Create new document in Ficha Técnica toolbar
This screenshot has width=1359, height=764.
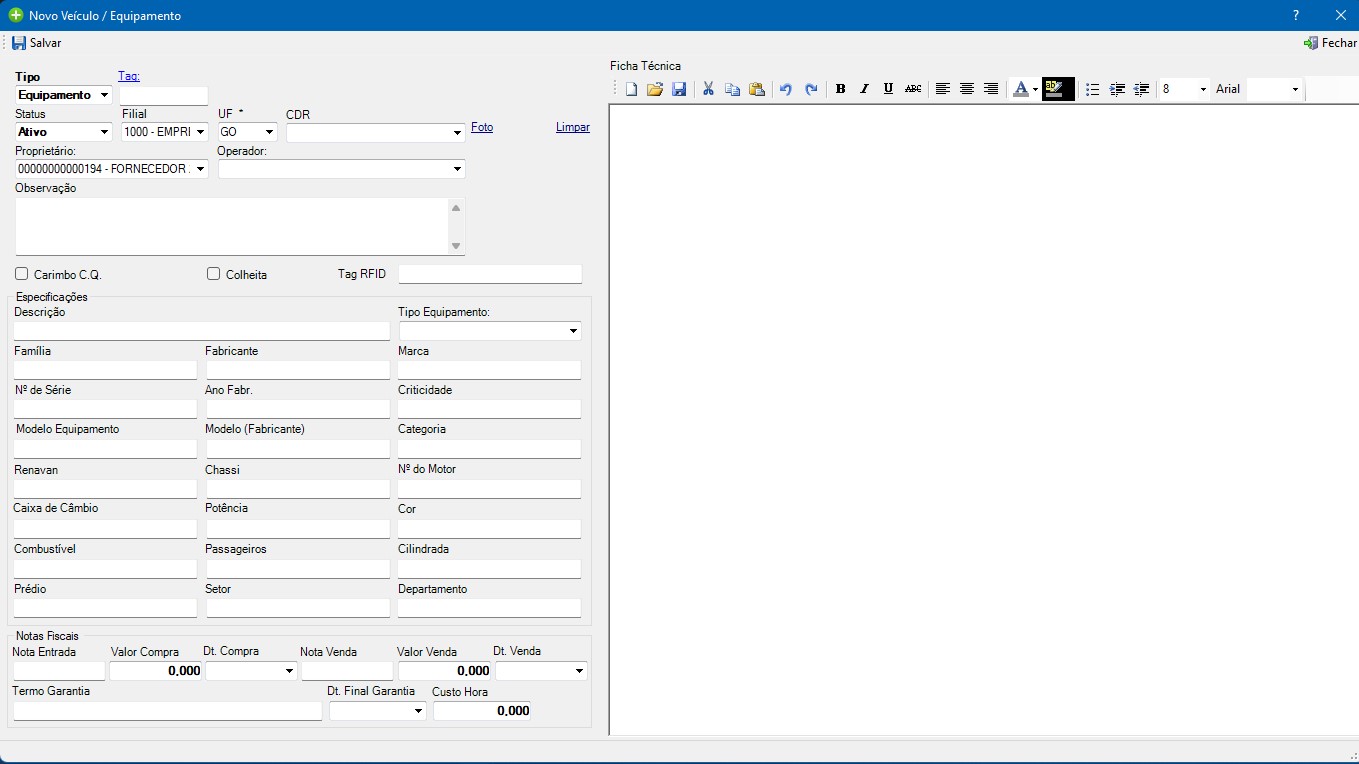631,89
